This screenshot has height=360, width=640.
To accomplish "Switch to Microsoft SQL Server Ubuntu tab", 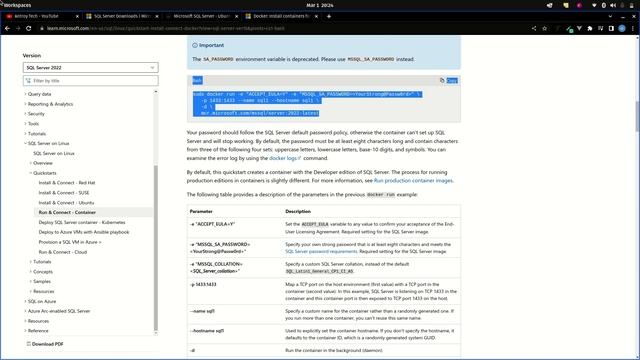I will [x=201, y=16].
